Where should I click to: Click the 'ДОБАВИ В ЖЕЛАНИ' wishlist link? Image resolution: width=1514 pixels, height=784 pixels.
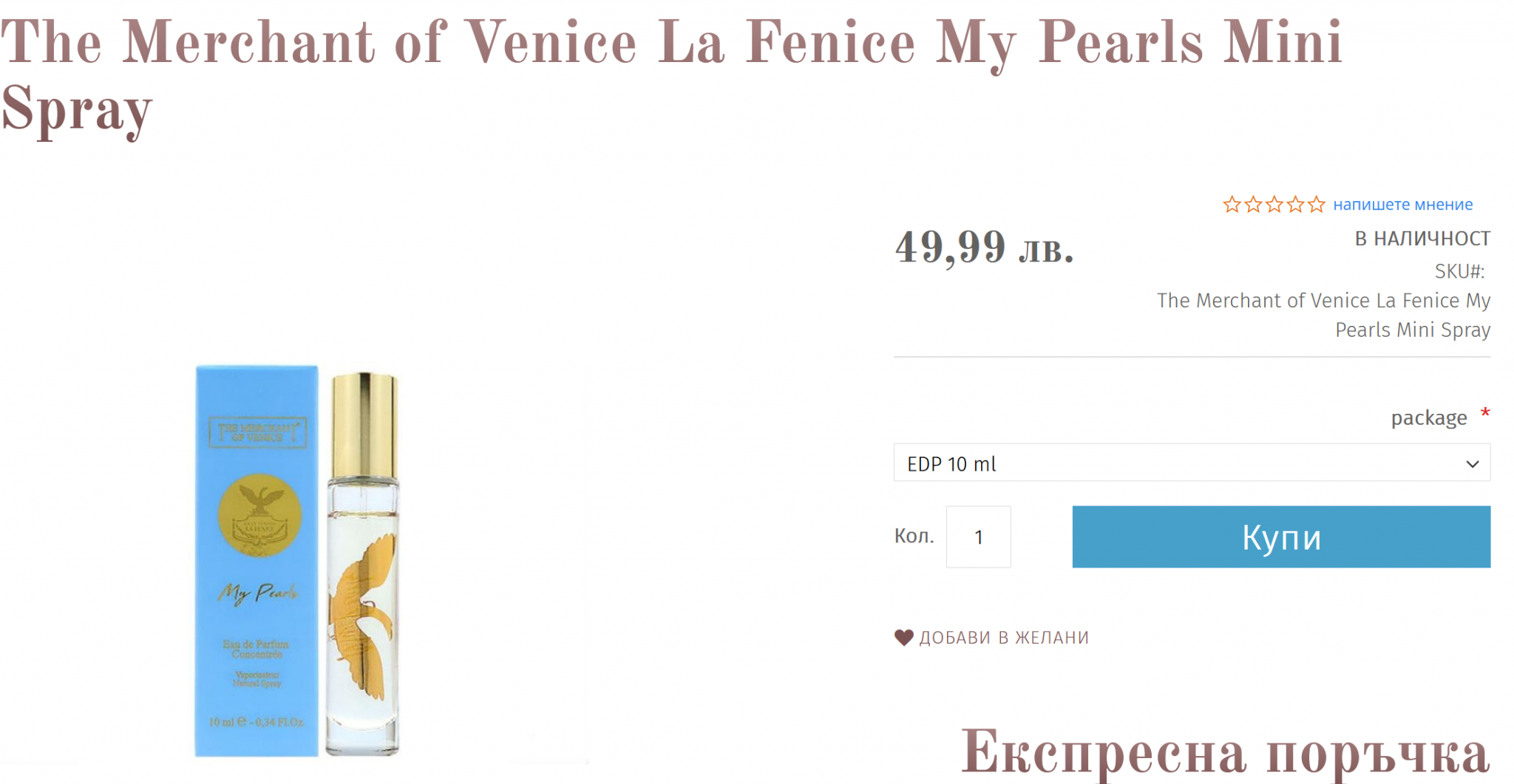[1003, 638]
